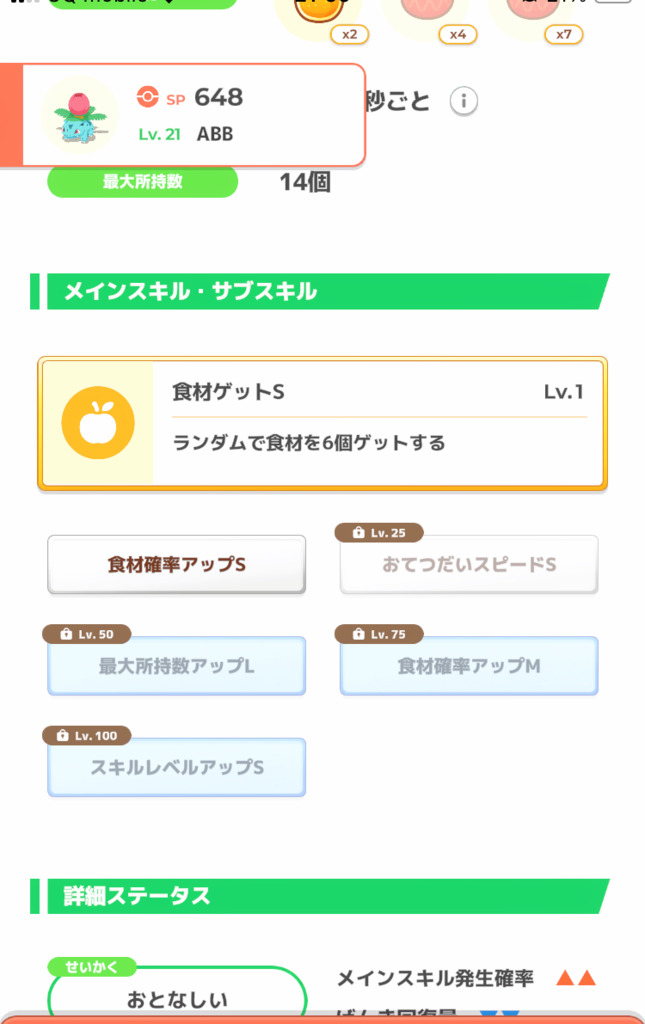The height and width of the screenshot is (1024, 645).
Task: Tap the red Poké Ball SP icon
Action: (x=148, y=97)
